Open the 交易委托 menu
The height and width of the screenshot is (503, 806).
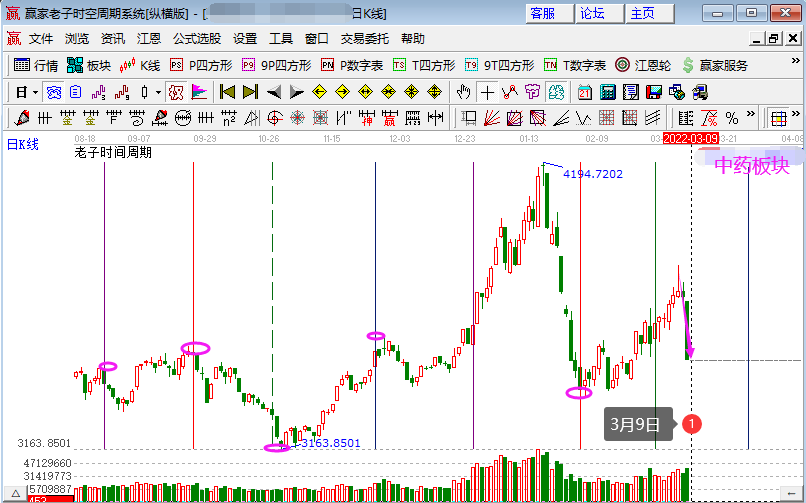click(x=365, y=39)
